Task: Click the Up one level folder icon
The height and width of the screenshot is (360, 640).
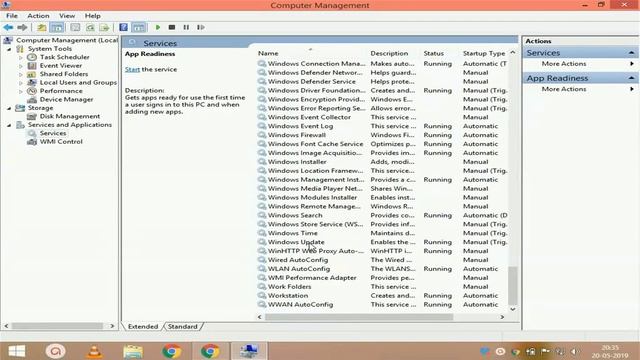Action: (41, 27)
